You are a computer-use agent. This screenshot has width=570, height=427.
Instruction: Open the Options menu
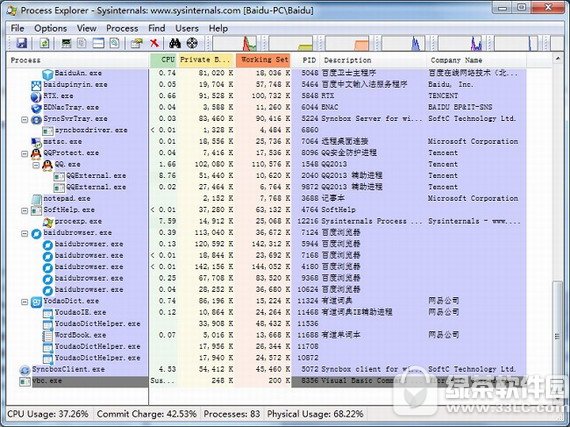pyautogui.click(x=51, y=28)
